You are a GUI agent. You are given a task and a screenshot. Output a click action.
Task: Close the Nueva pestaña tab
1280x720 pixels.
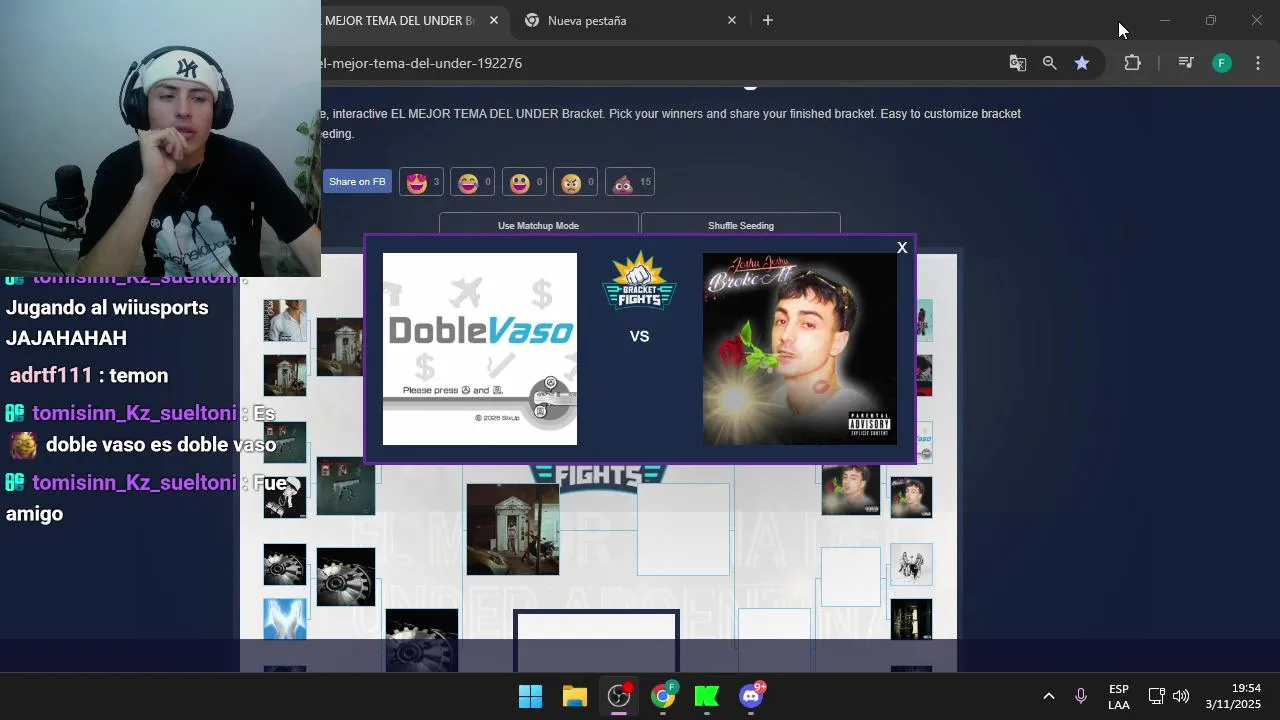(x=731, y=20)
